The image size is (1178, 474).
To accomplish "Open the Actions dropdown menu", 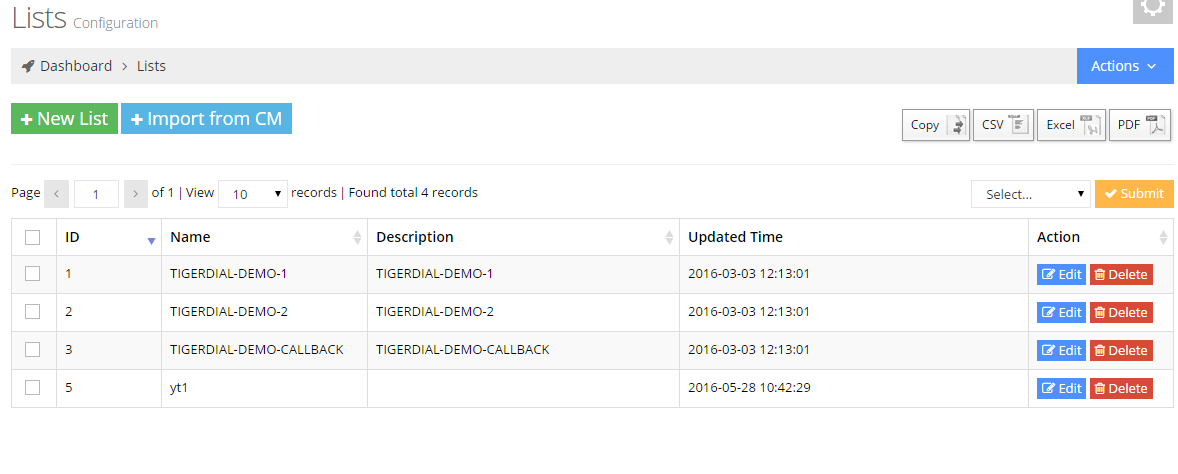I will click(x=1124, y=66).
